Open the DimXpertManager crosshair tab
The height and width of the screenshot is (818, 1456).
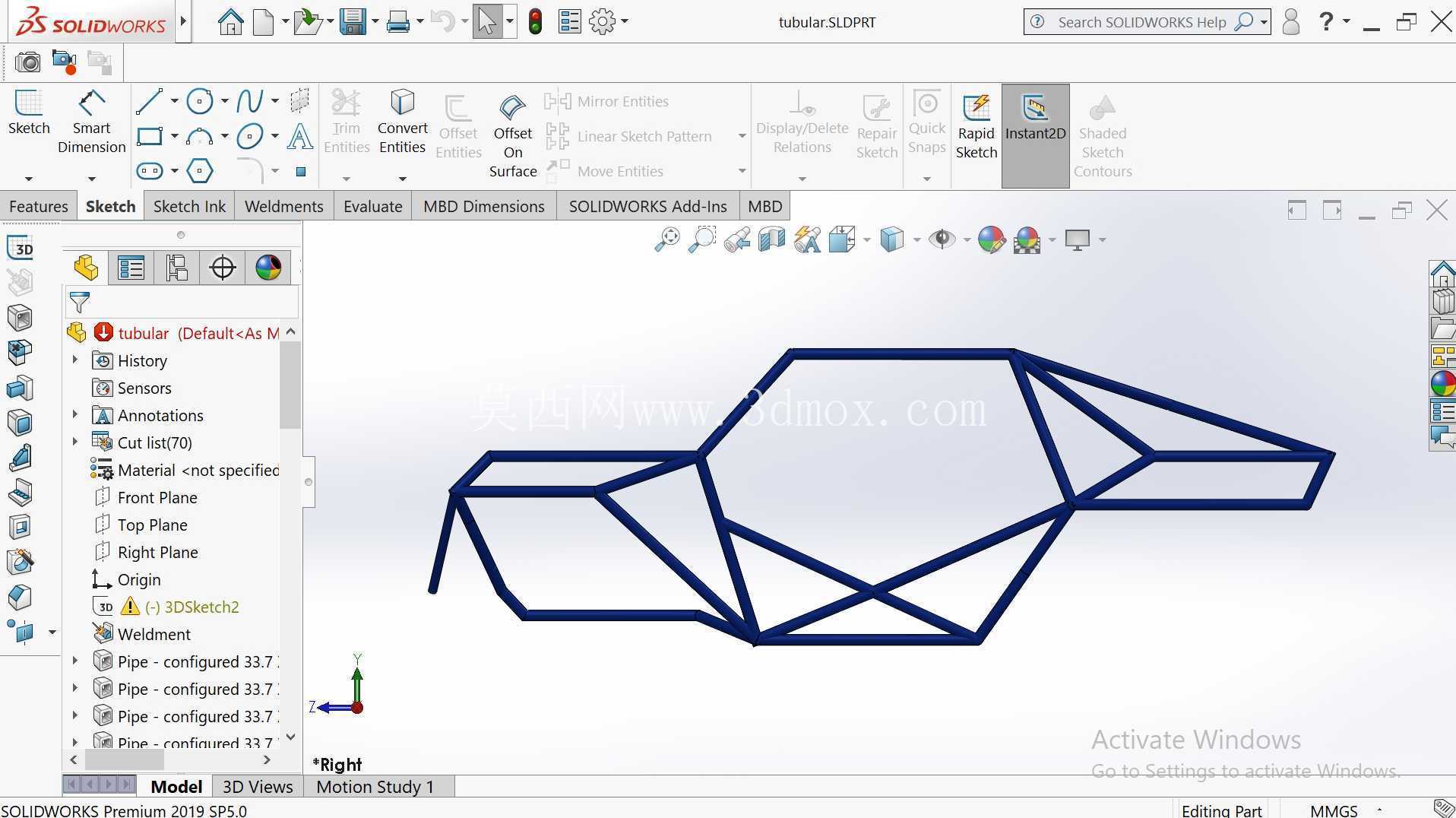click(x=222, y=268)
